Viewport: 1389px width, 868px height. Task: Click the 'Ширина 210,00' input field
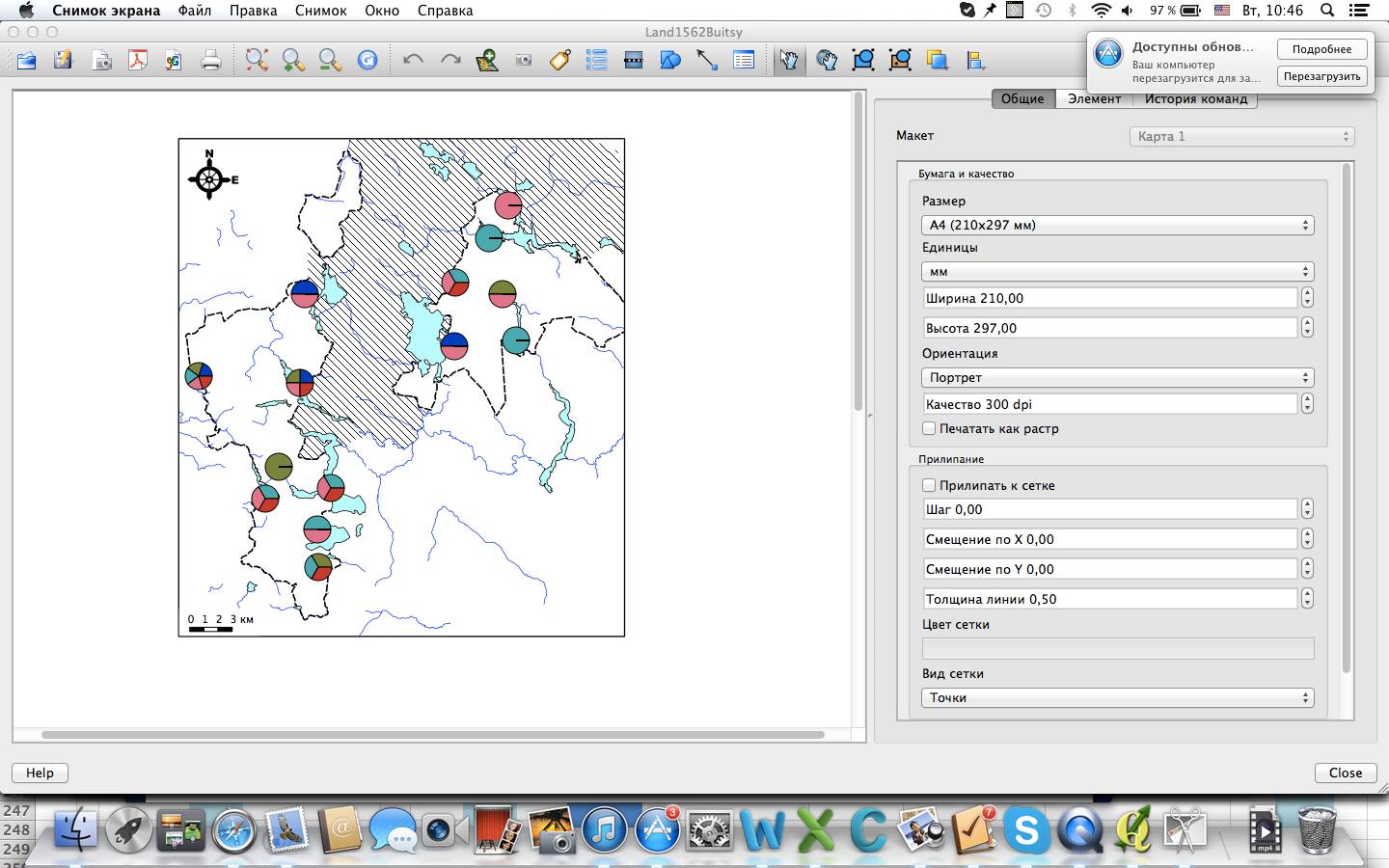[1109, 298]
